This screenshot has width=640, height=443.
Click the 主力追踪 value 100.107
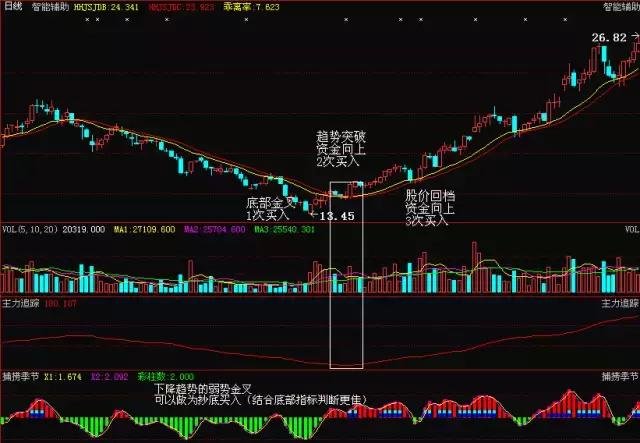tap(60, 304)
